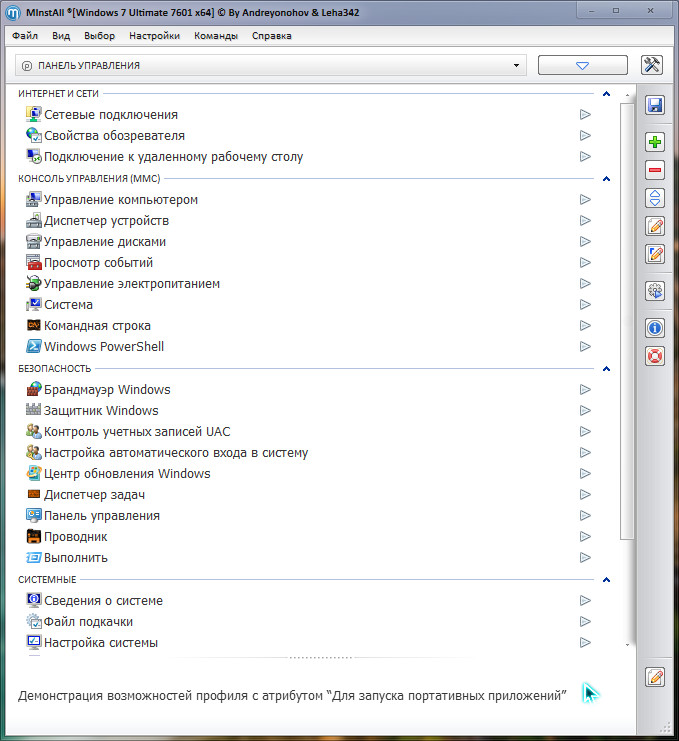Click the Центр обновления Windows icon
The width and height of the screenshot is (679, 741).
[x=34, y=473]
